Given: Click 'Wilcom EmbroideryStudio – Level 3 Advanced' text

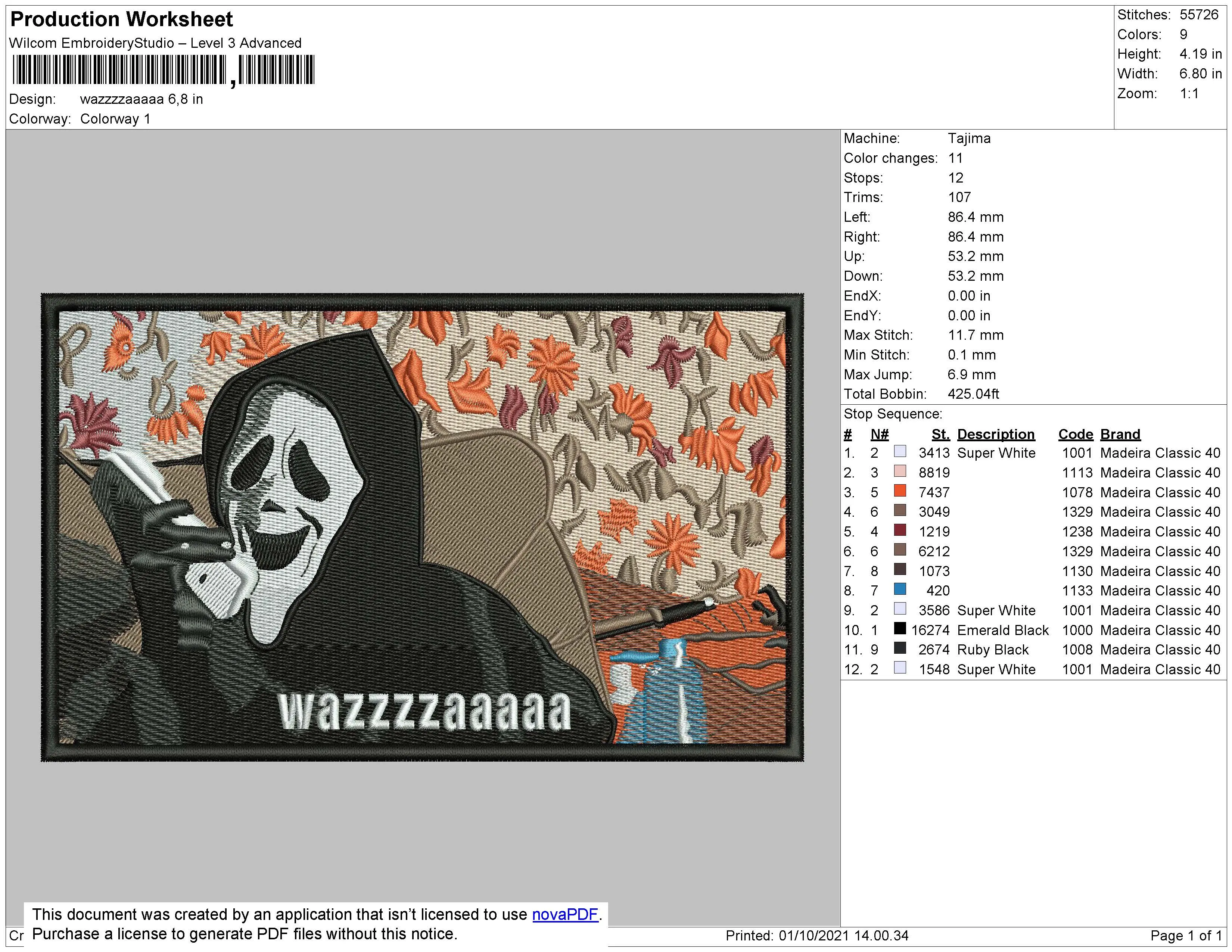Looking at the screenshot, I should (x=155, y=43).
